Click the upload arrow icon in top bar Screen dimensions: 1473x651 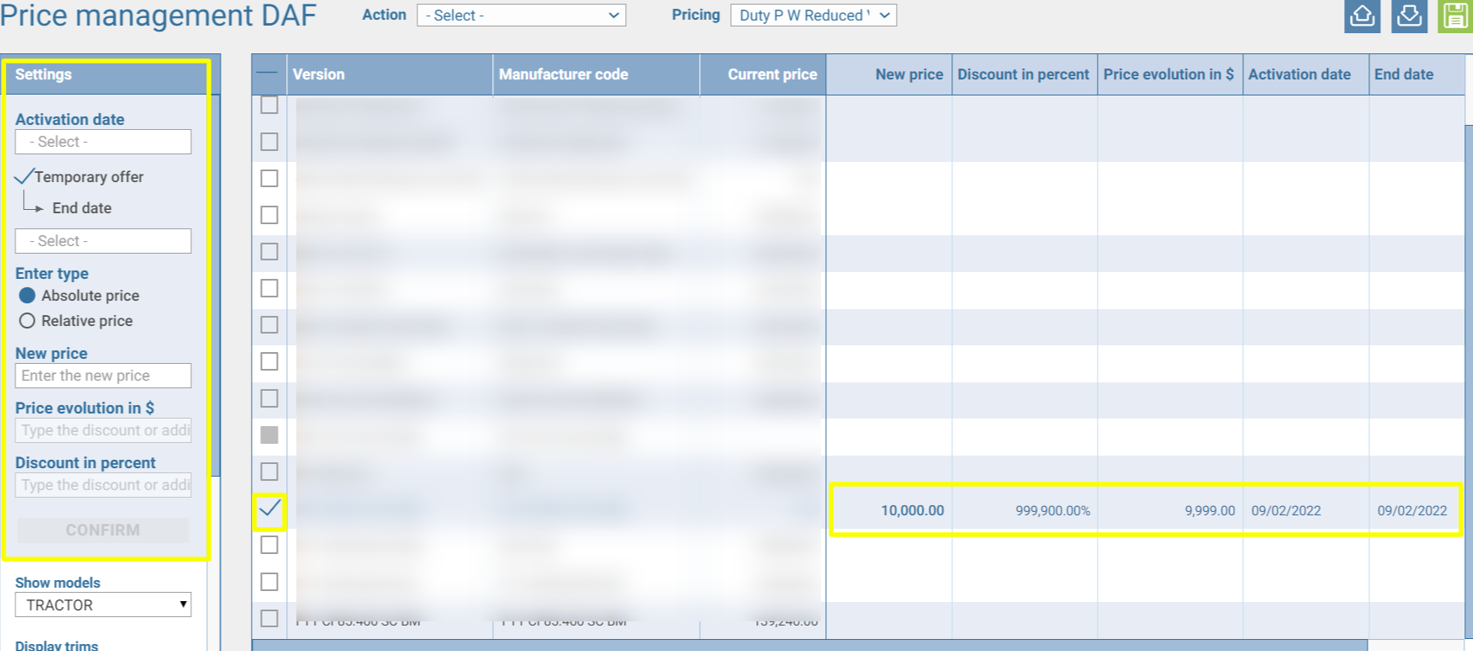[x=1362, y=16]
